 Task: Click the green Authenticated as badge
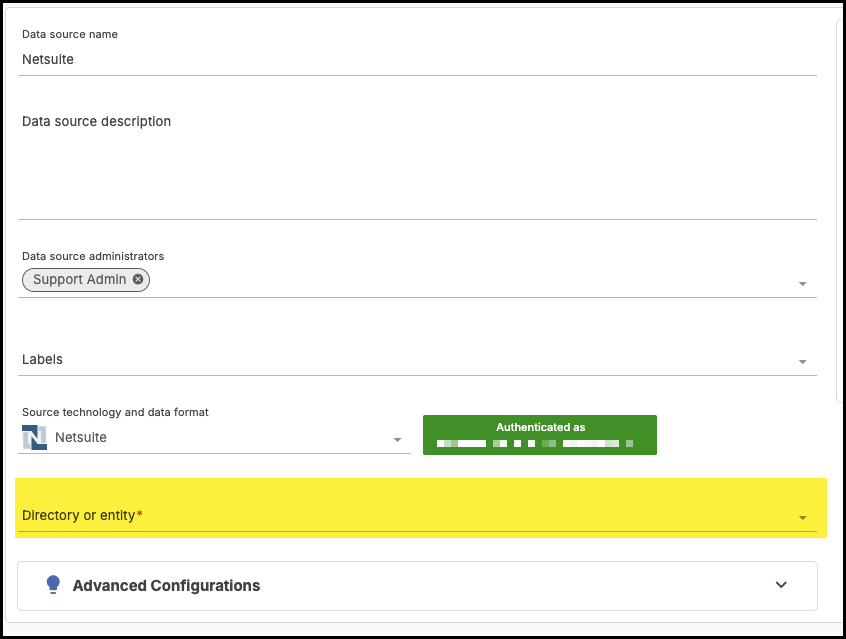point(540,434)
